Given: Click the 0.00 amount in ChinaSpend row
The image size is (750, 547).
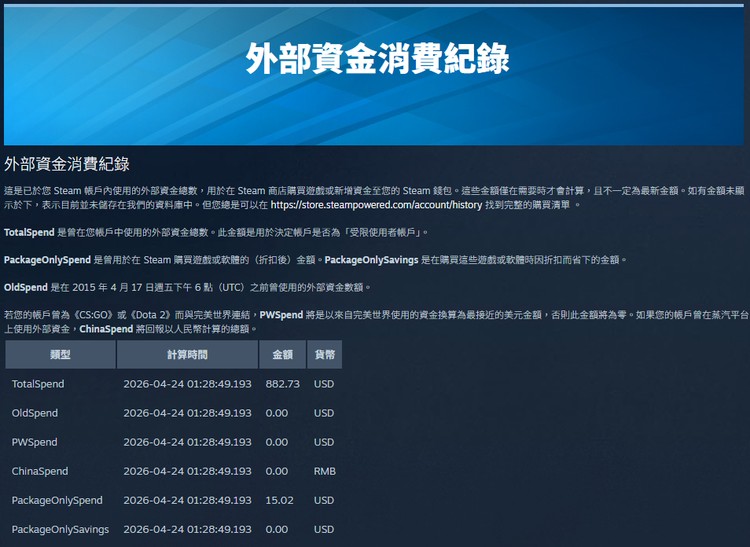Looking at the screenshot, I should click(x=277, y=471).
